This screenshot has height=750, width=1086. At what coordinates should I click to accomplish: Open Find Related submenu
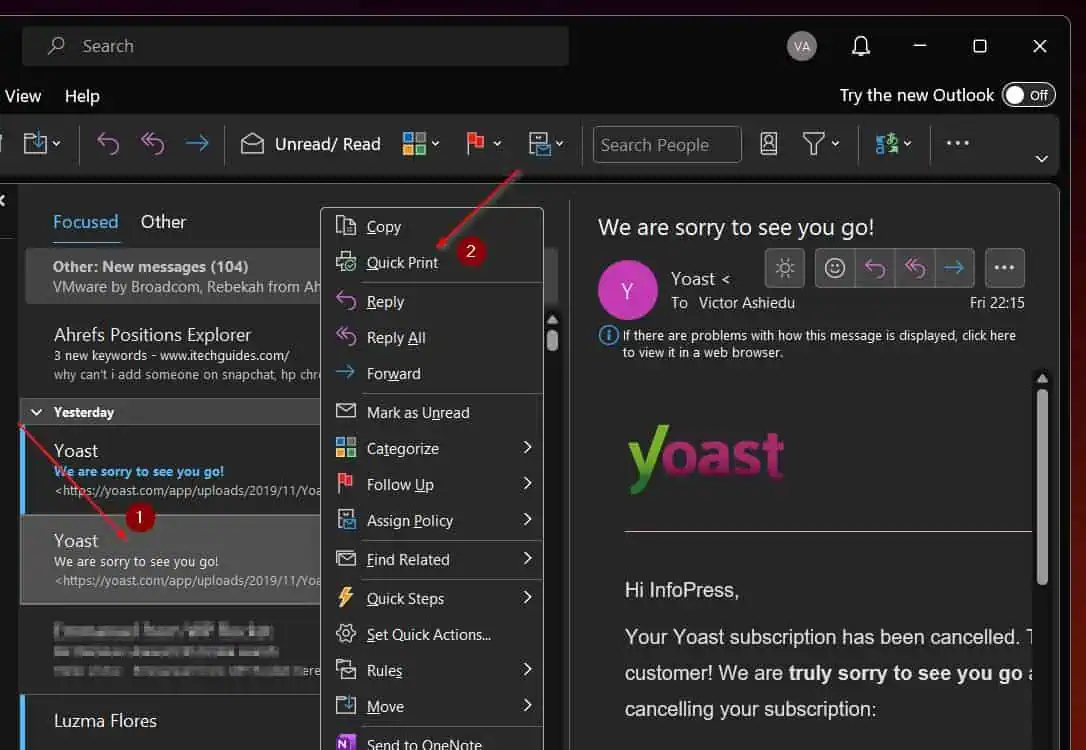point(432,559)
